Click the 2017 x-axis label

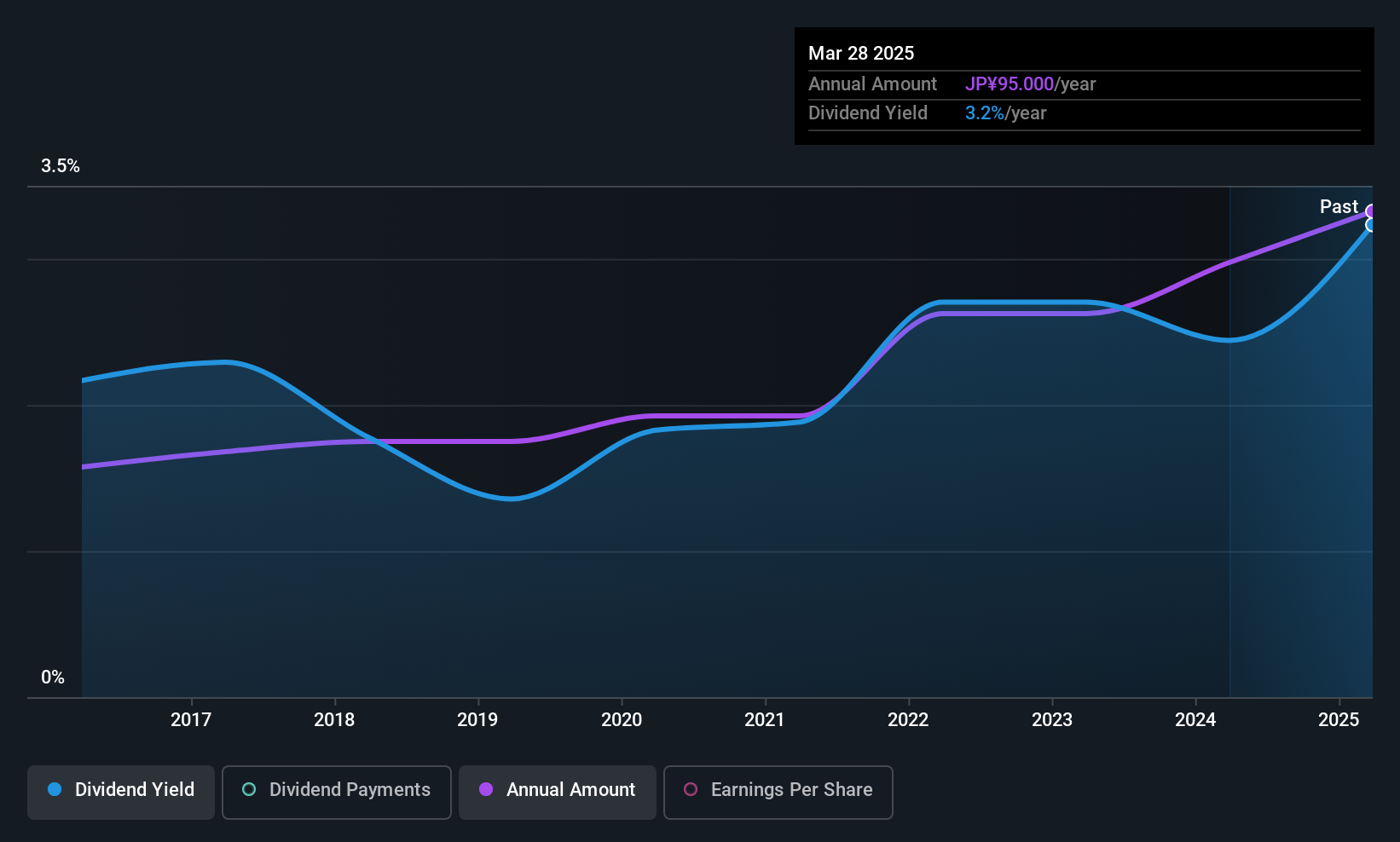tap(191, 720)
